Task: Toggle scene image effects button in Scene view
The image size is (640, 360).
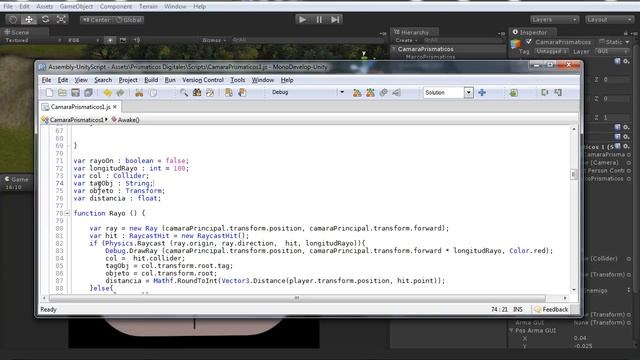Action: pos(123,40)
